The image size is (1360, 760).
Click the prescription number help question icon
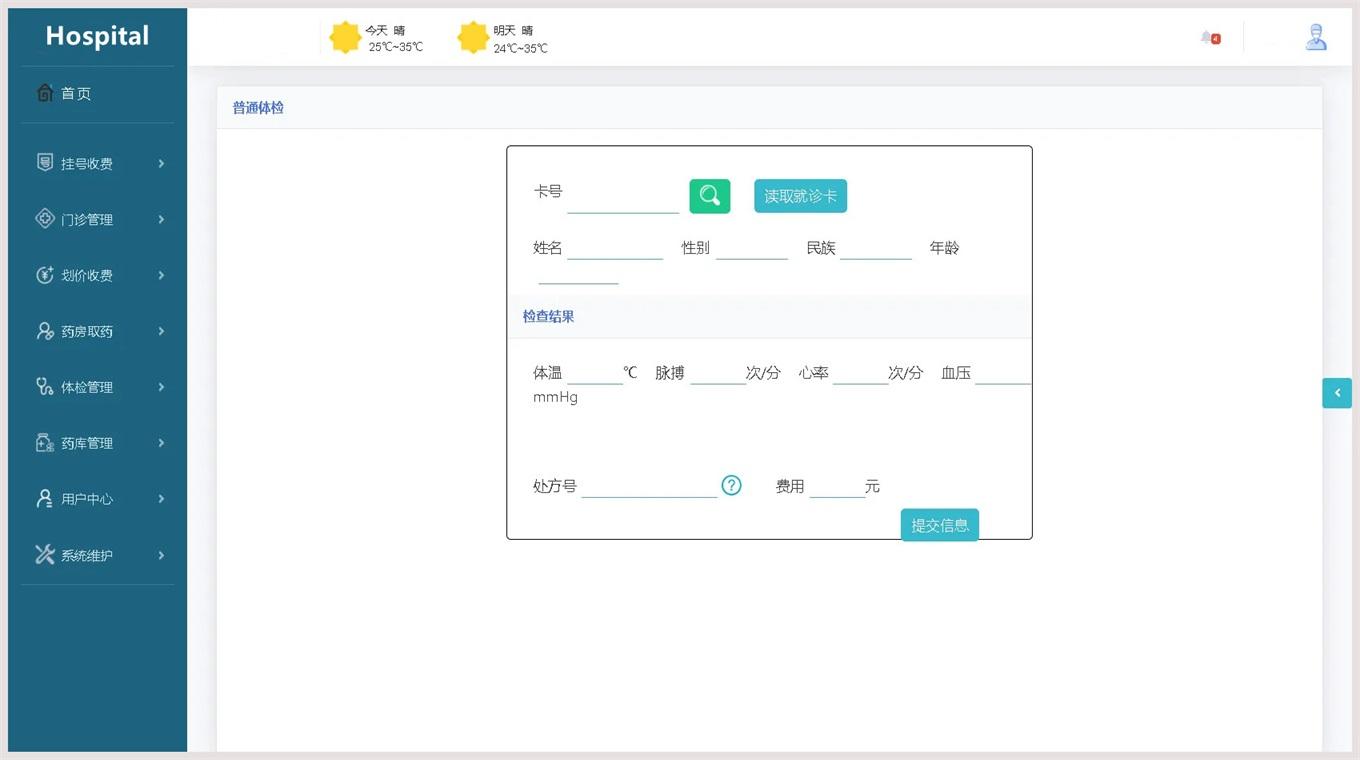click(x=732, y=486)
